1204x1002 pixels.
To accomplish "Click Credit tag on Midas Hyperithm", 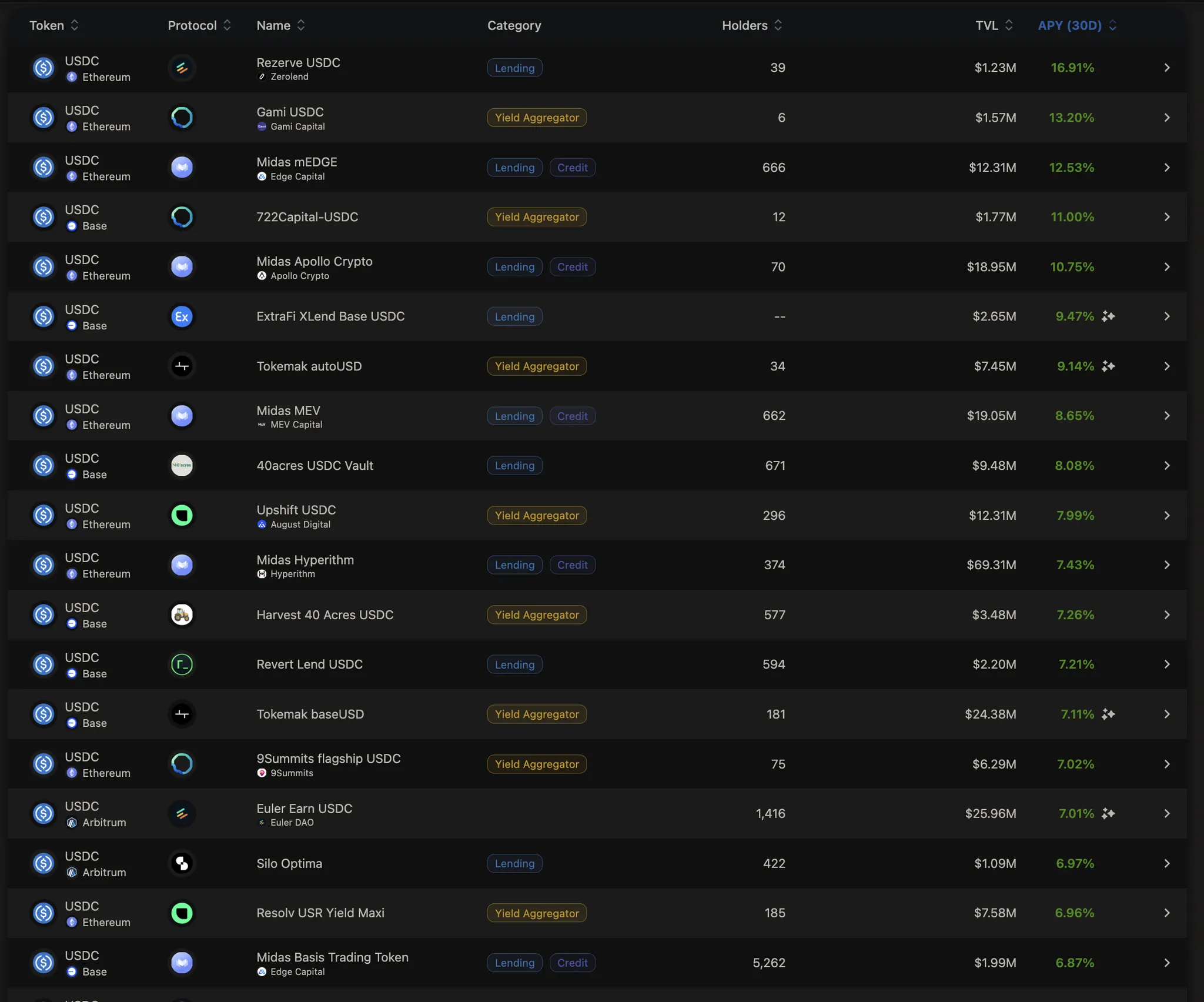I will pyautogui.click(x=572, y=565).
